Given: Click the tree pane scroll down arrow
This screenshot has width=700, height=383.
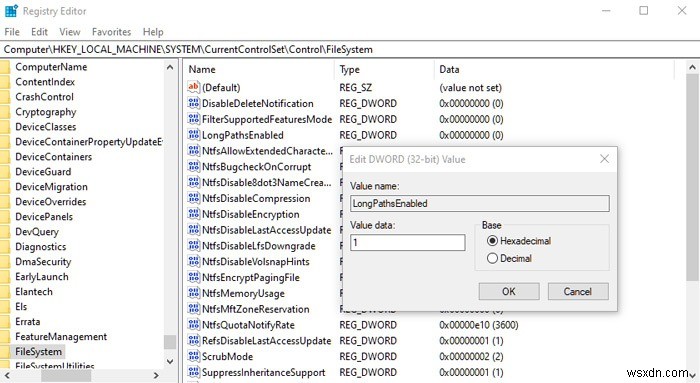Looking at the screenshot, I should [170, 361].
